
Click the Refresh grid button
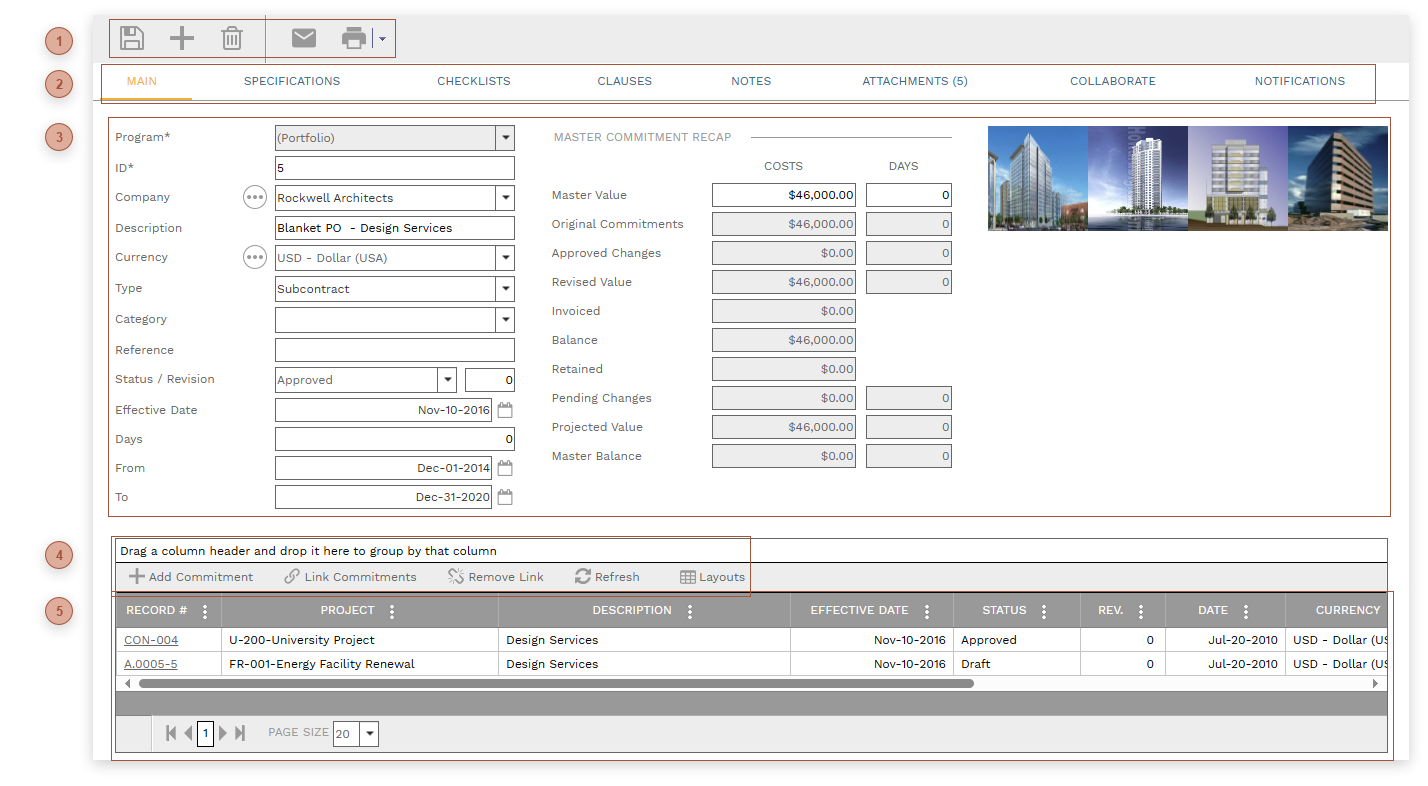coord(607,577)
